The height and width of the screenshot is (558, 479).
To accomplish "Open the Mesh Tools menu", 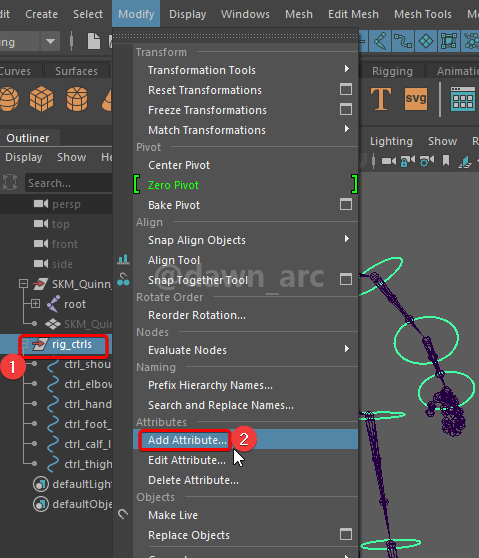I will (x=423, y=14).
